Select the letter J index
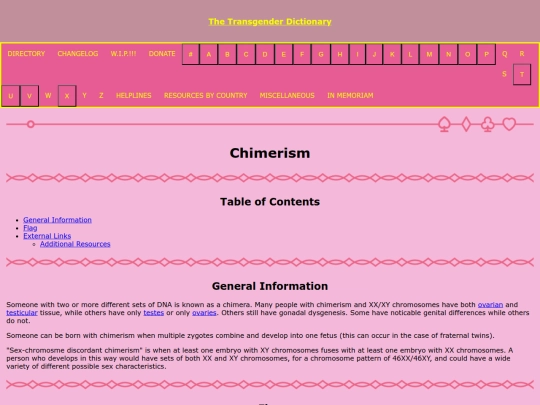The width and height of the screenshot is (540, 405). click(374, 54)
